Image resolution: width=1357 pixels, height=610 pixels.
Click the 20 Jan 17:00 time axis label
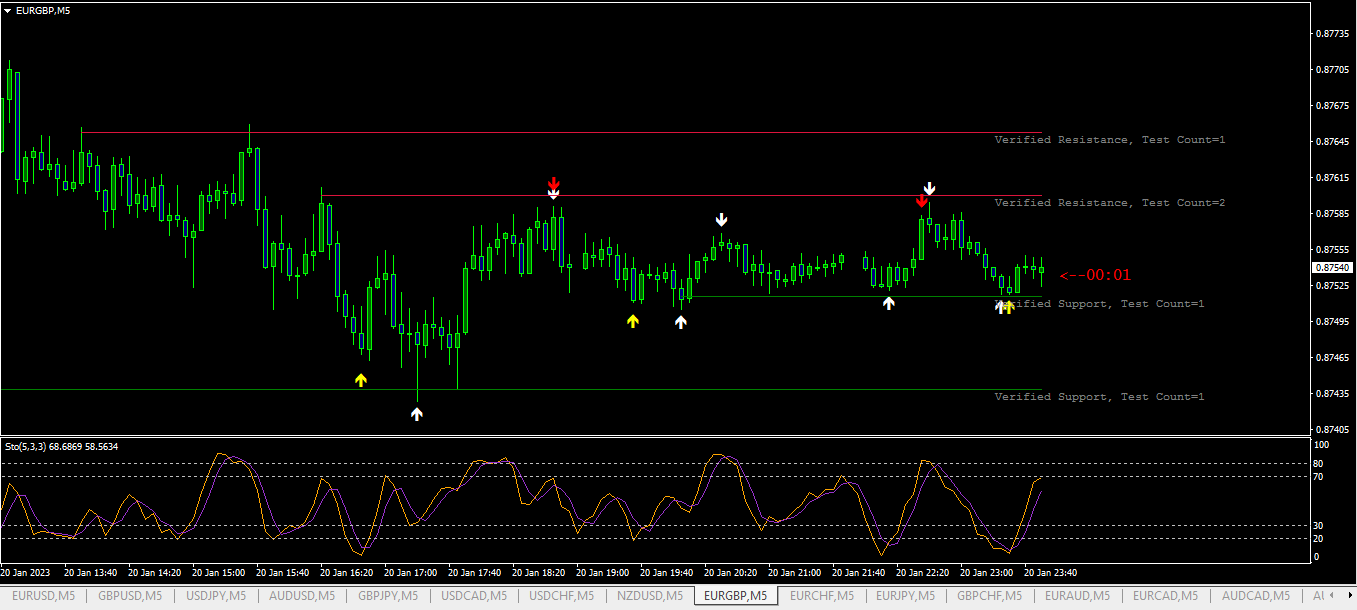tap(412, 573)
